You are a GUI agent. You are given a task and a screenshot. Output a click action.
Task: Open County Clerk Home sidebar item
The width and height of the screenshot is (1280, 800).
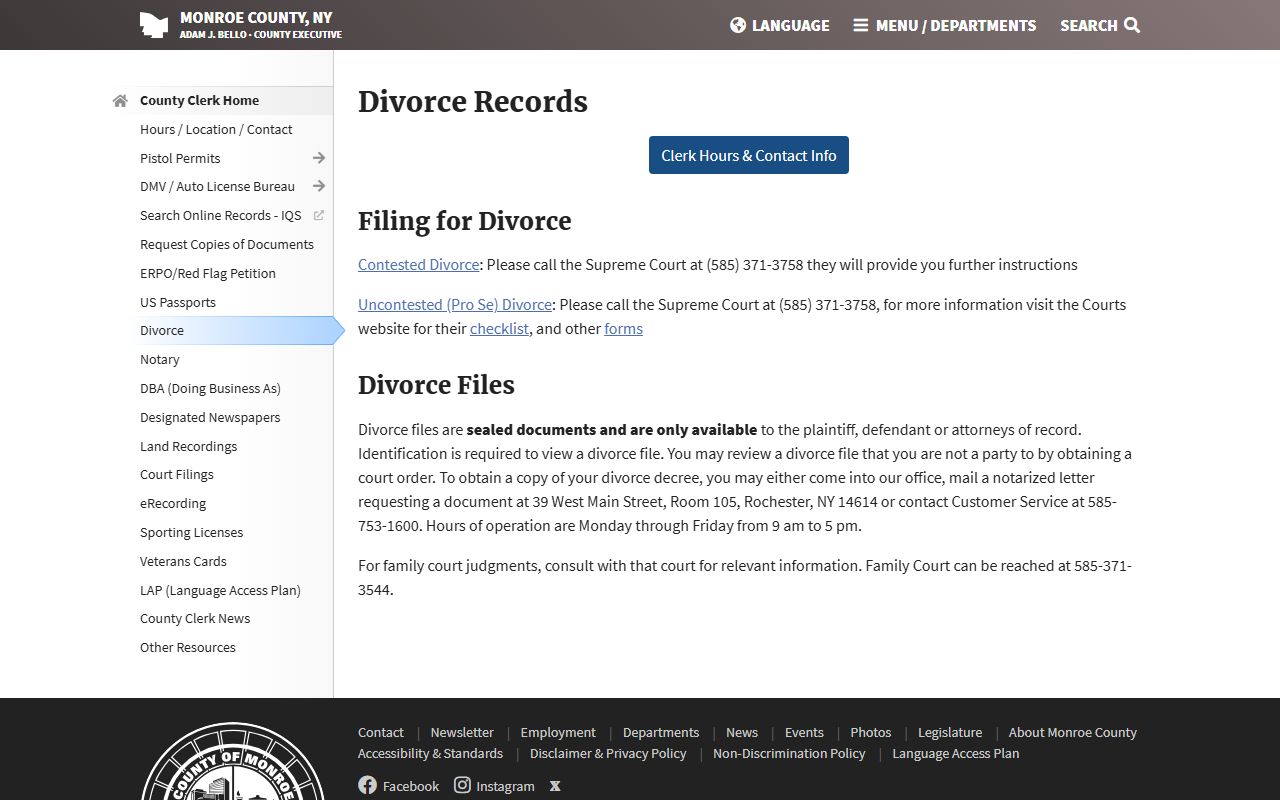pos(199,100)
